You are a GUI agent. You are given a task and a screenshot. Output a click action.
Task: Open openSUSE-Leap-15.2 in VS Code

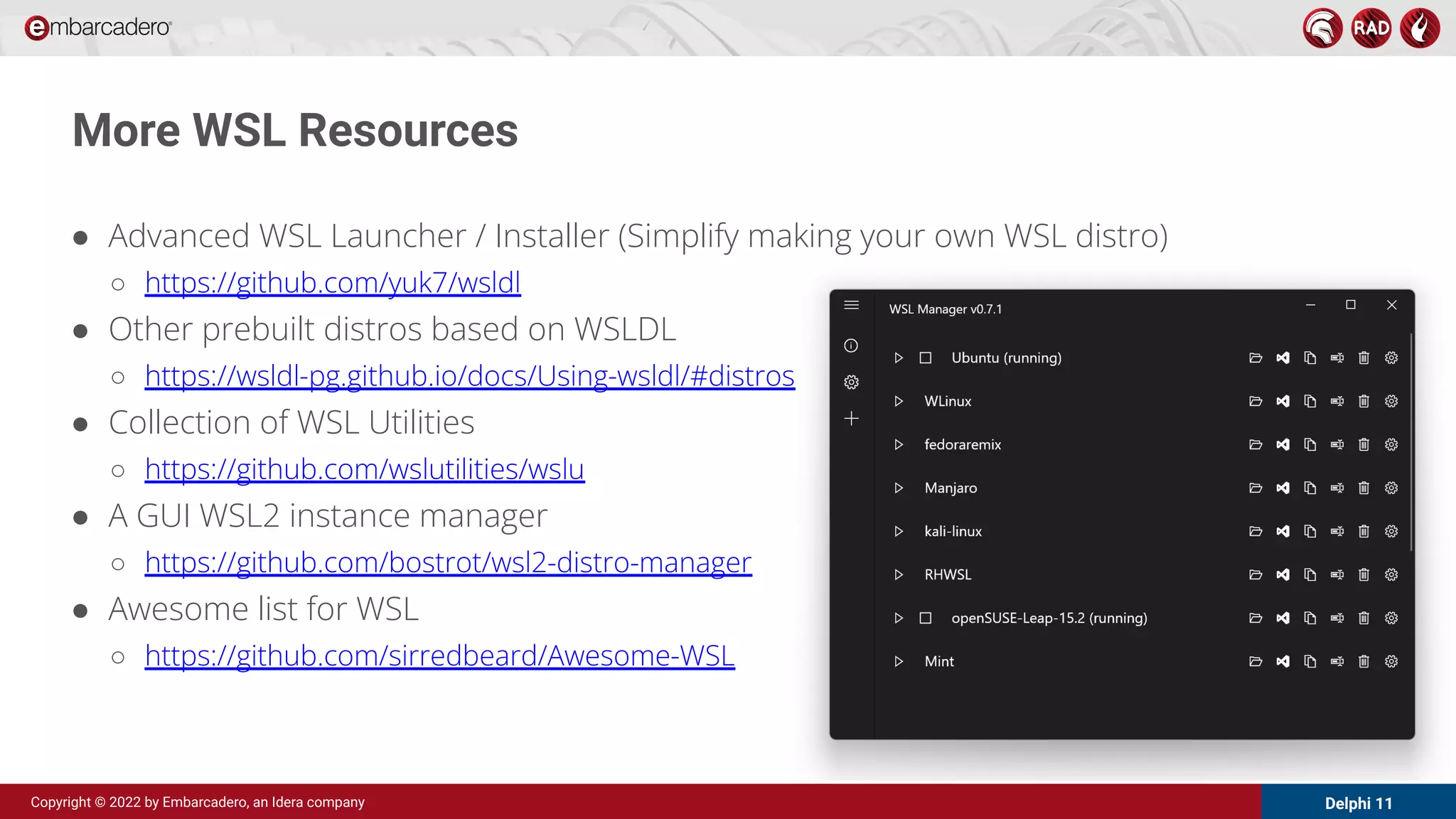1283,618
